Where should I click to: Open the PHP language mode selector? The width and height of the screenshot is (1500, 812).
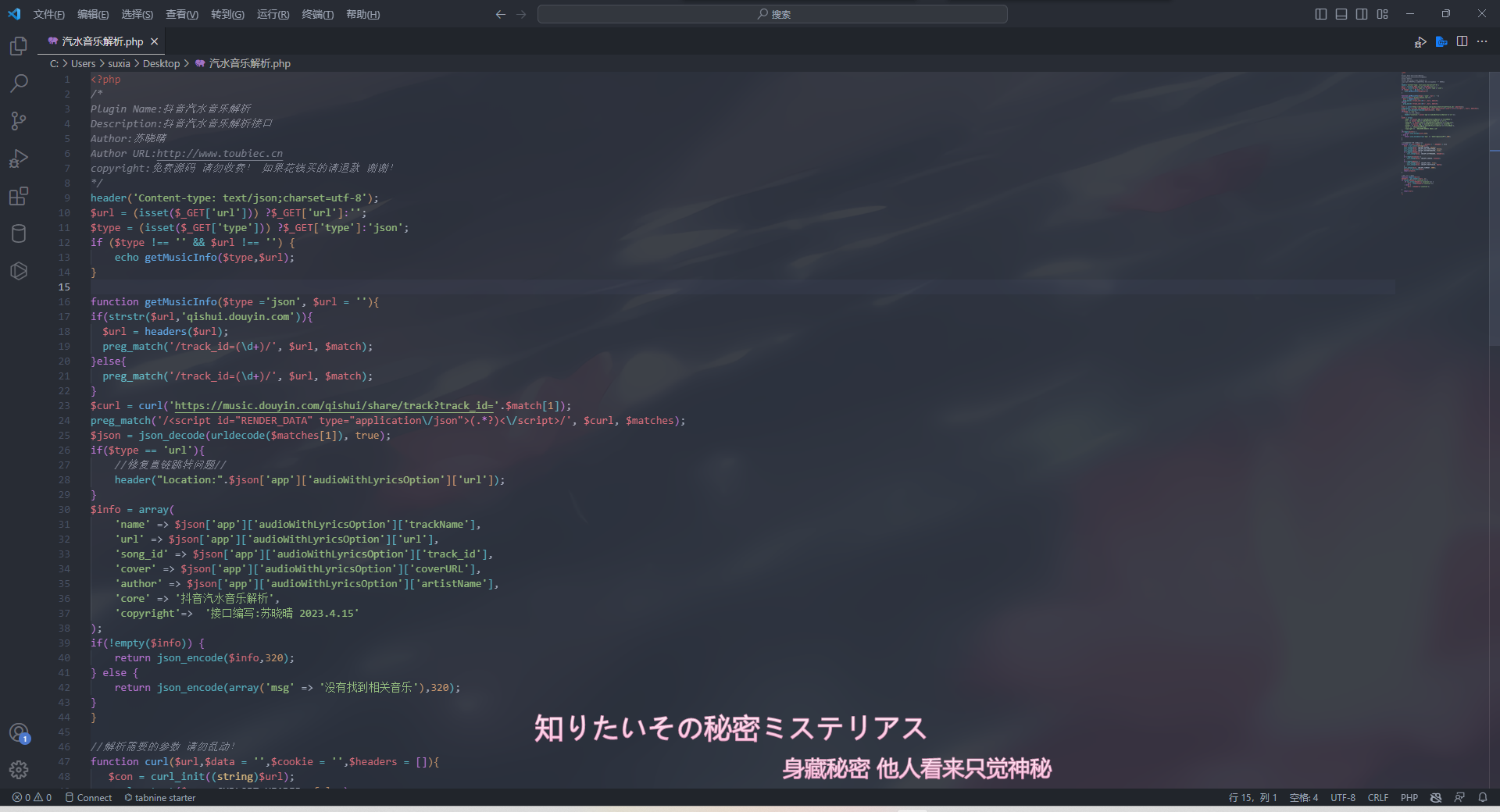coord(1409,797)
